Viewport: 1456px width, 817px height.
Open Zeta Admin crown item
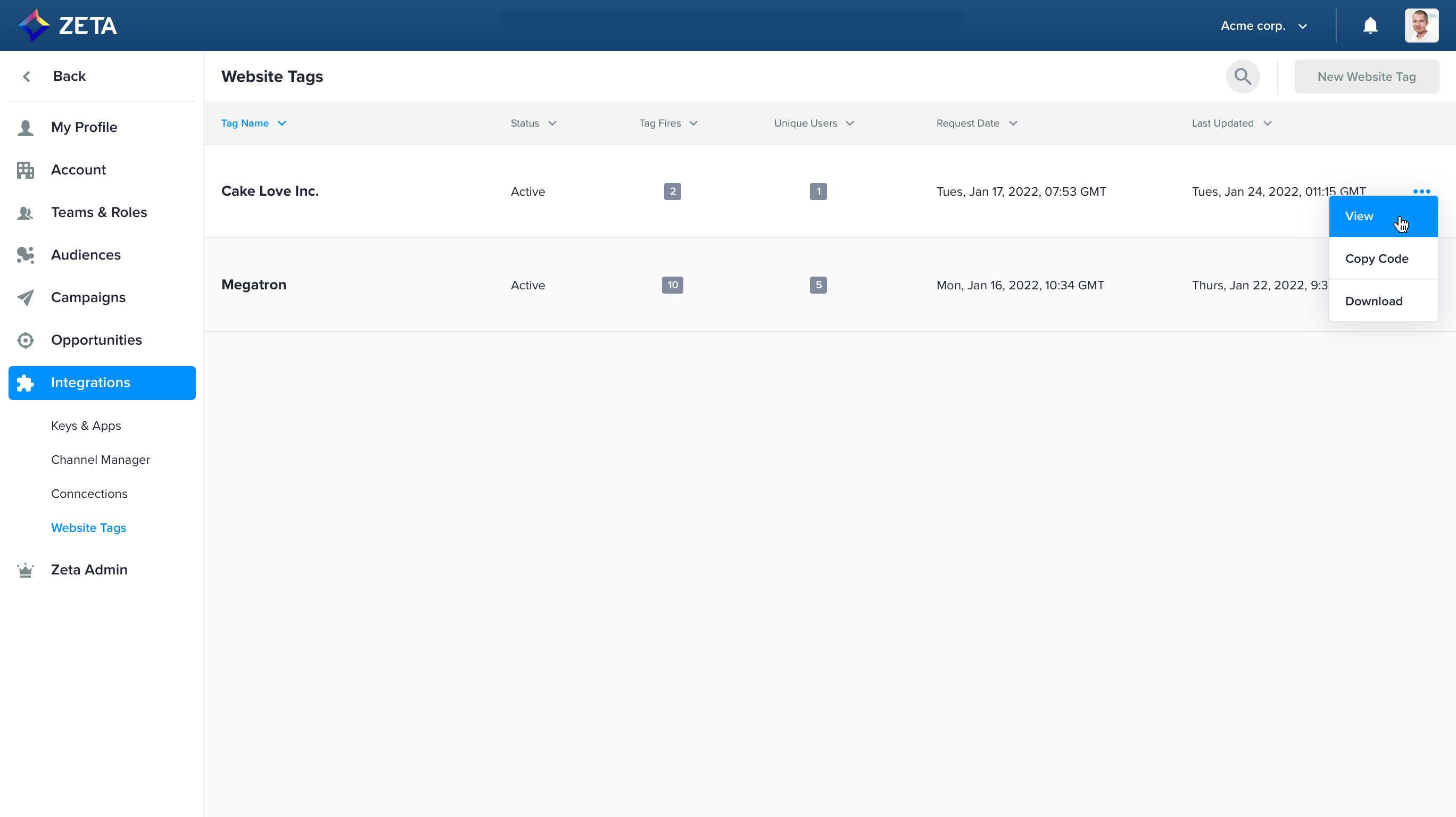point(89,570)
